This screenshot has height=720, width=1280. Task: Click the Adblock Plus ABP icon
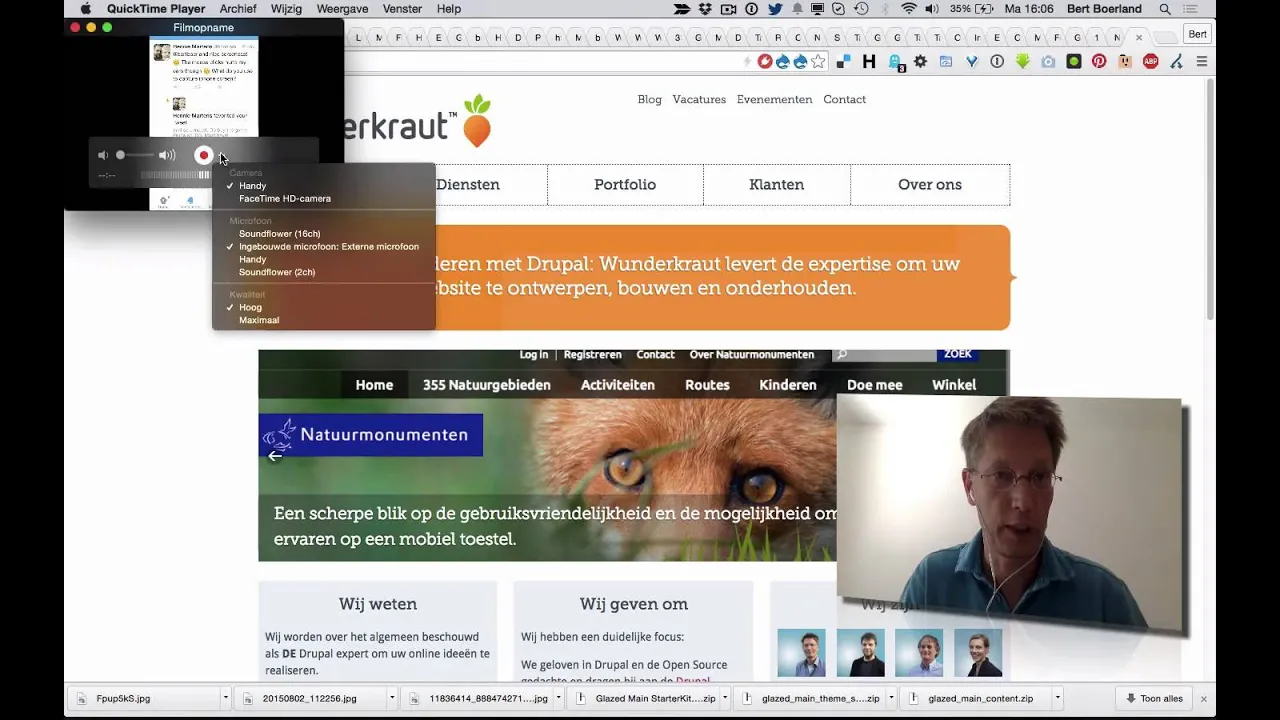pos(1151,61)
